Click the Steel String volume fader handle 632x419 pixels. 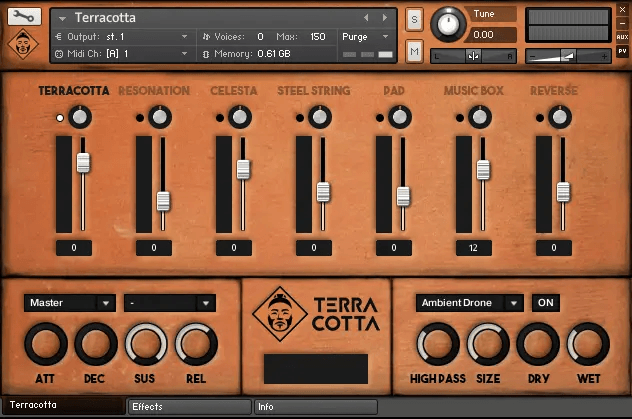coord(323,192)
